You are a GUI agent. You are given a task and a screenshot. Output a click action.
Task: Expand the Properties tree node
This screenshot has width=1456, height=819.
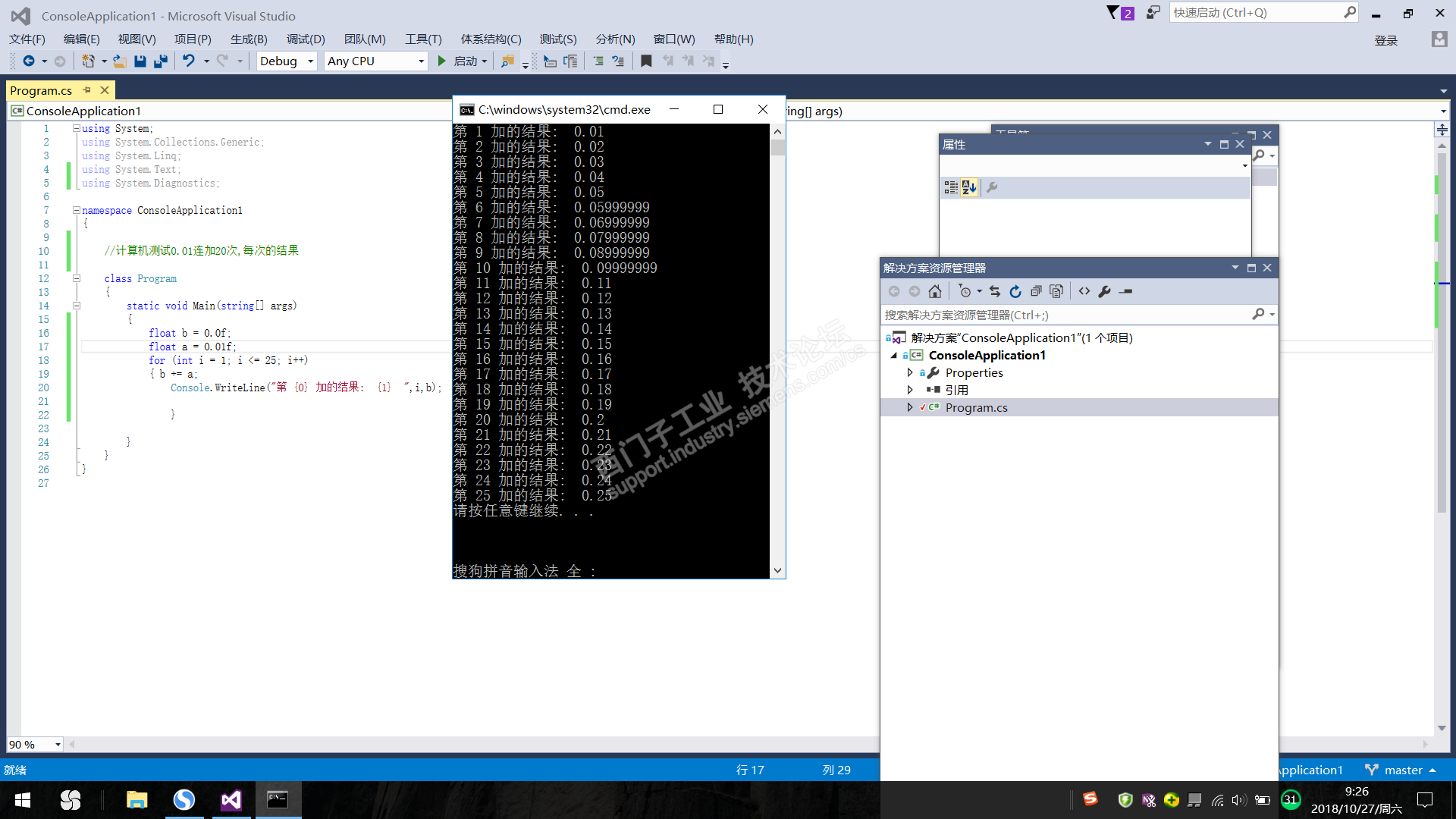pyautogui.click(x=910, y=373)
